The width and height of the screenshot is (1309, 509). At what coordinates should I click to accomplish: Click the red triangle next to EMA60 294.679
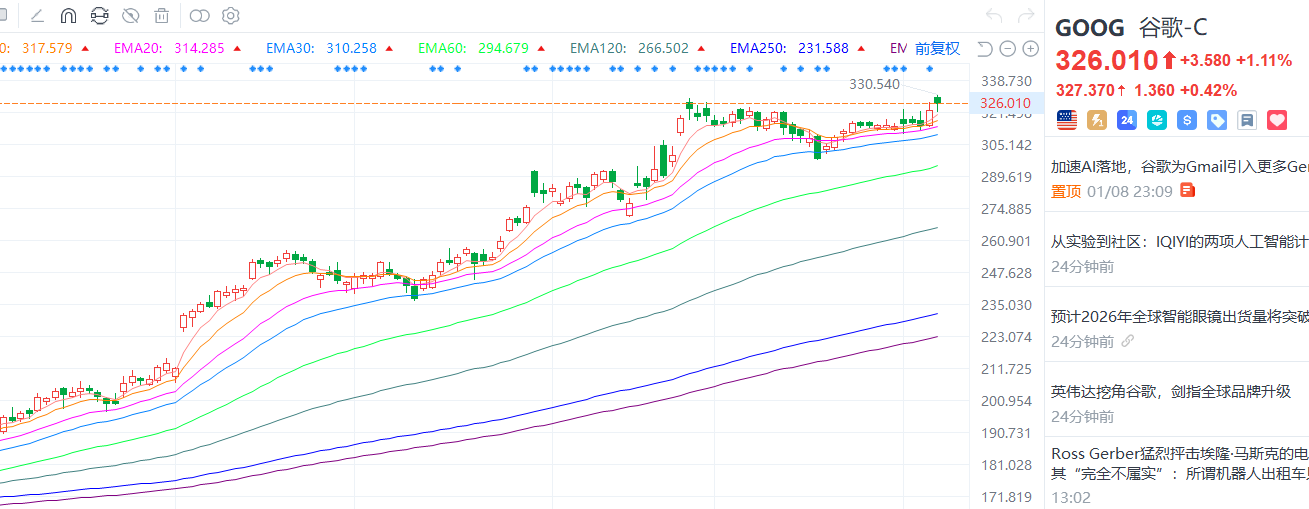(541, 48)
